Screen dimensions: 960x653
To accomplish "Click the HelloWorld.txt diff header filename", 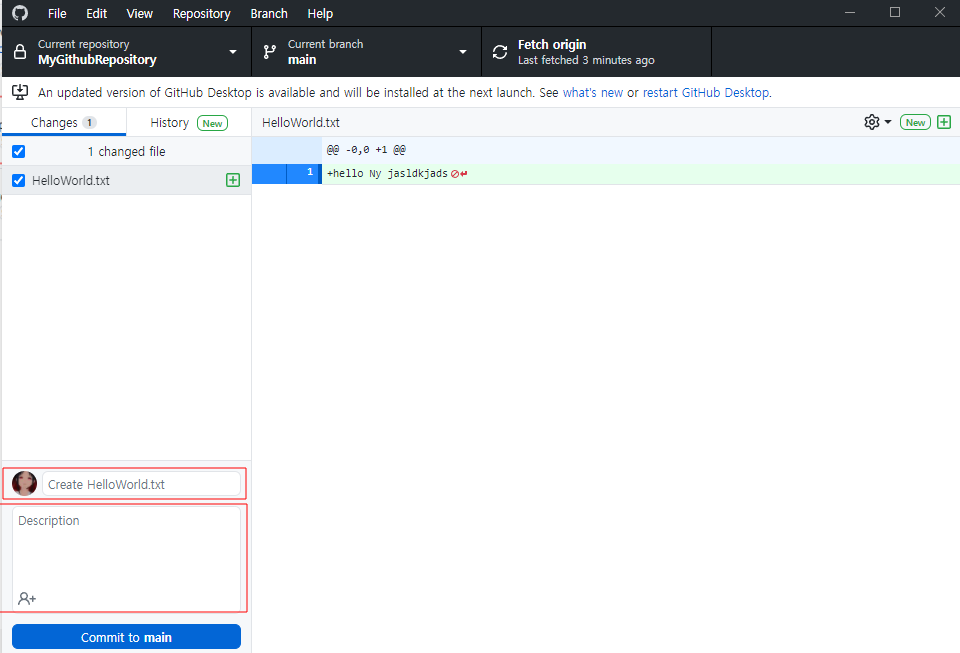I will click(301, 122).
